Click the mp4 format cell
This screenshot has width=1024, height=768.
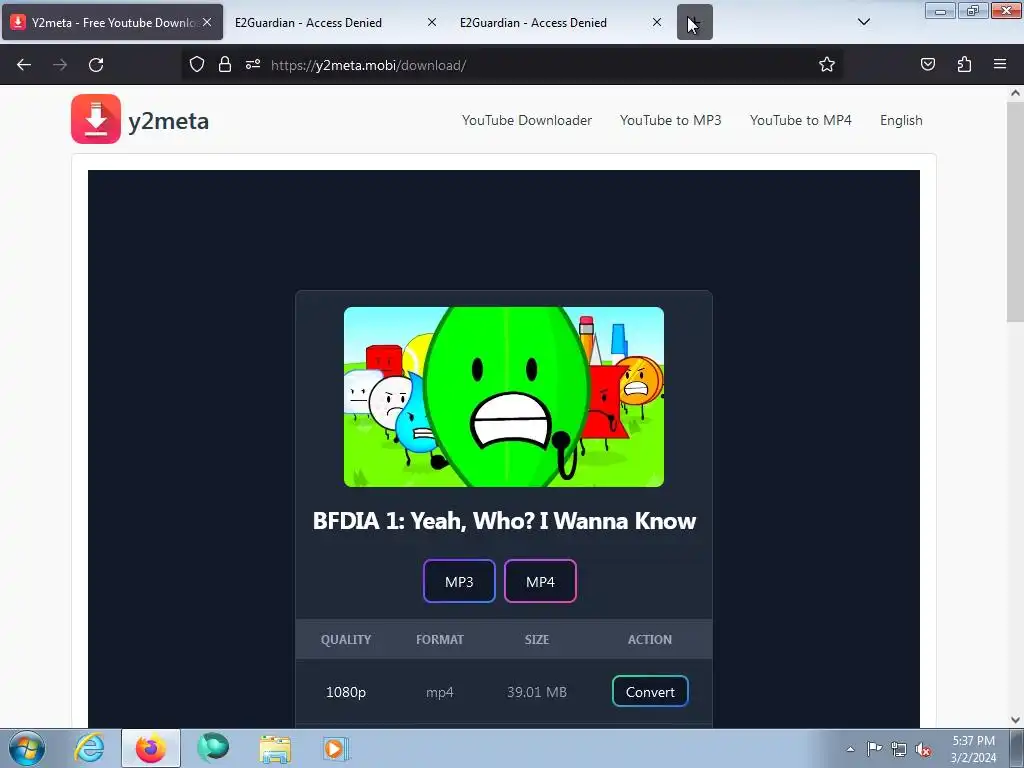coord(440,692)
